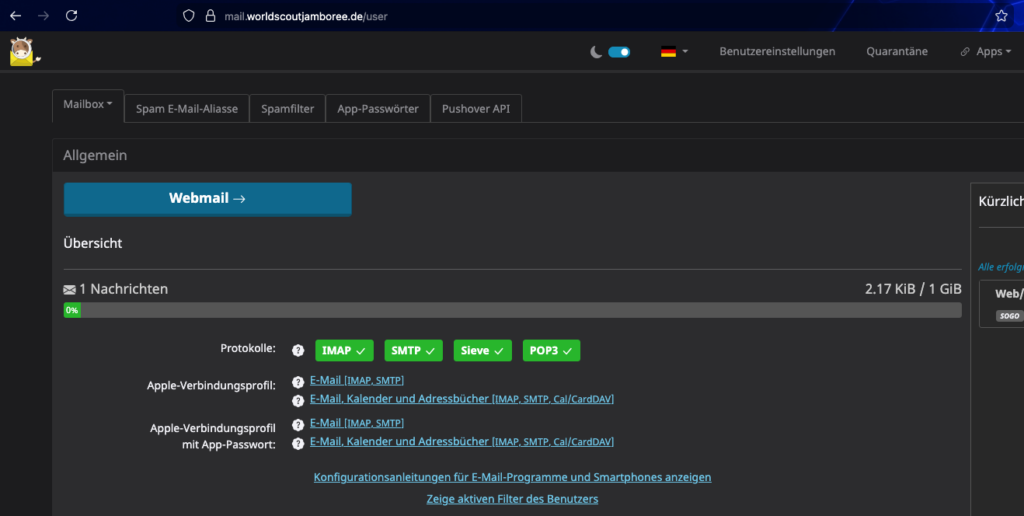Open the German flag language dropdown
The image size is (1024, 516).
tap(674, 52)
